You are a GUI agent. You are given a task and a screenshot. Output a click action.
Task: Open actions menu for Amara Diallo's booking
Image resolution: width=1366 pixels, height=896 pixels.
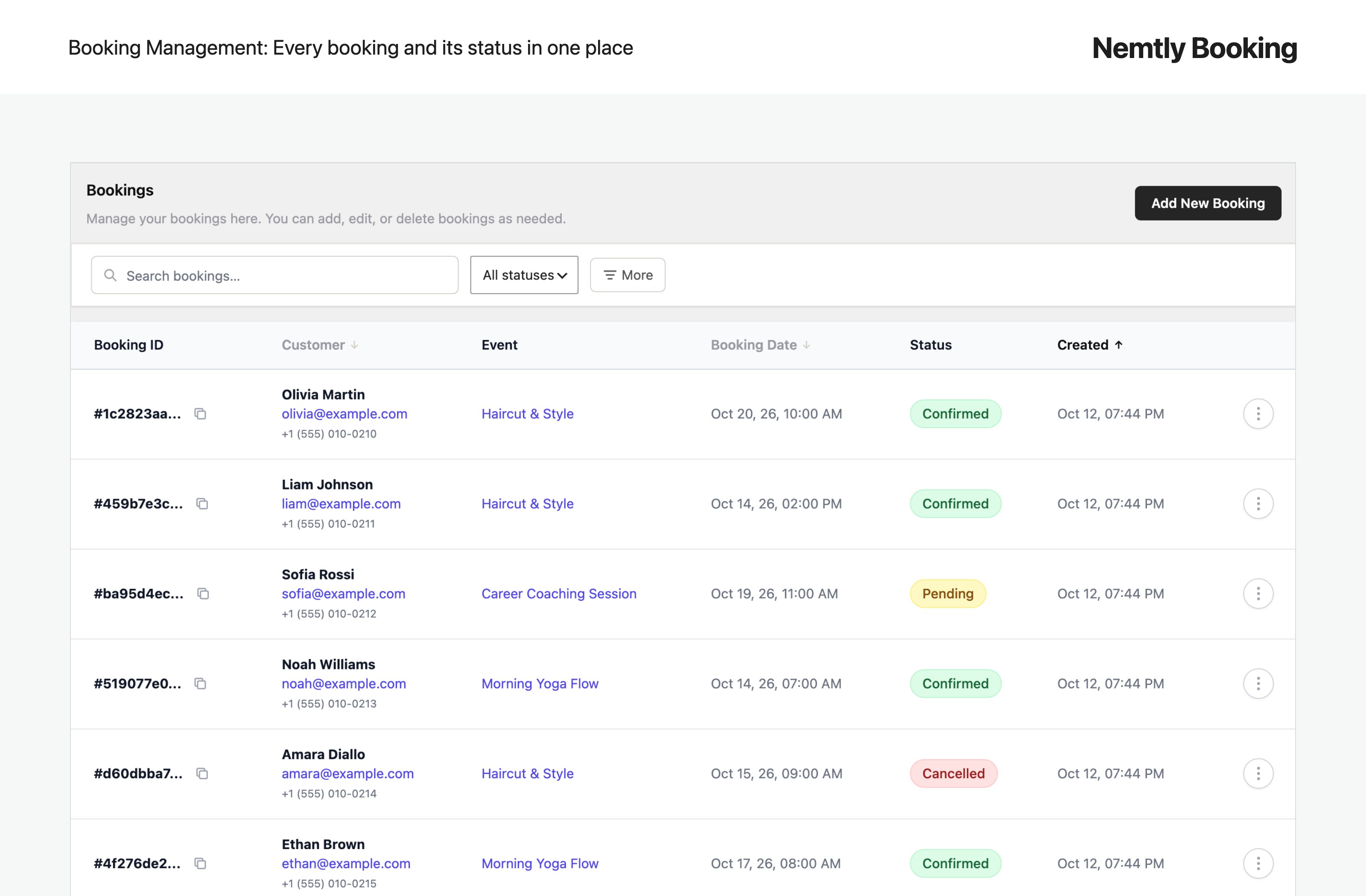coord(1258,774)
